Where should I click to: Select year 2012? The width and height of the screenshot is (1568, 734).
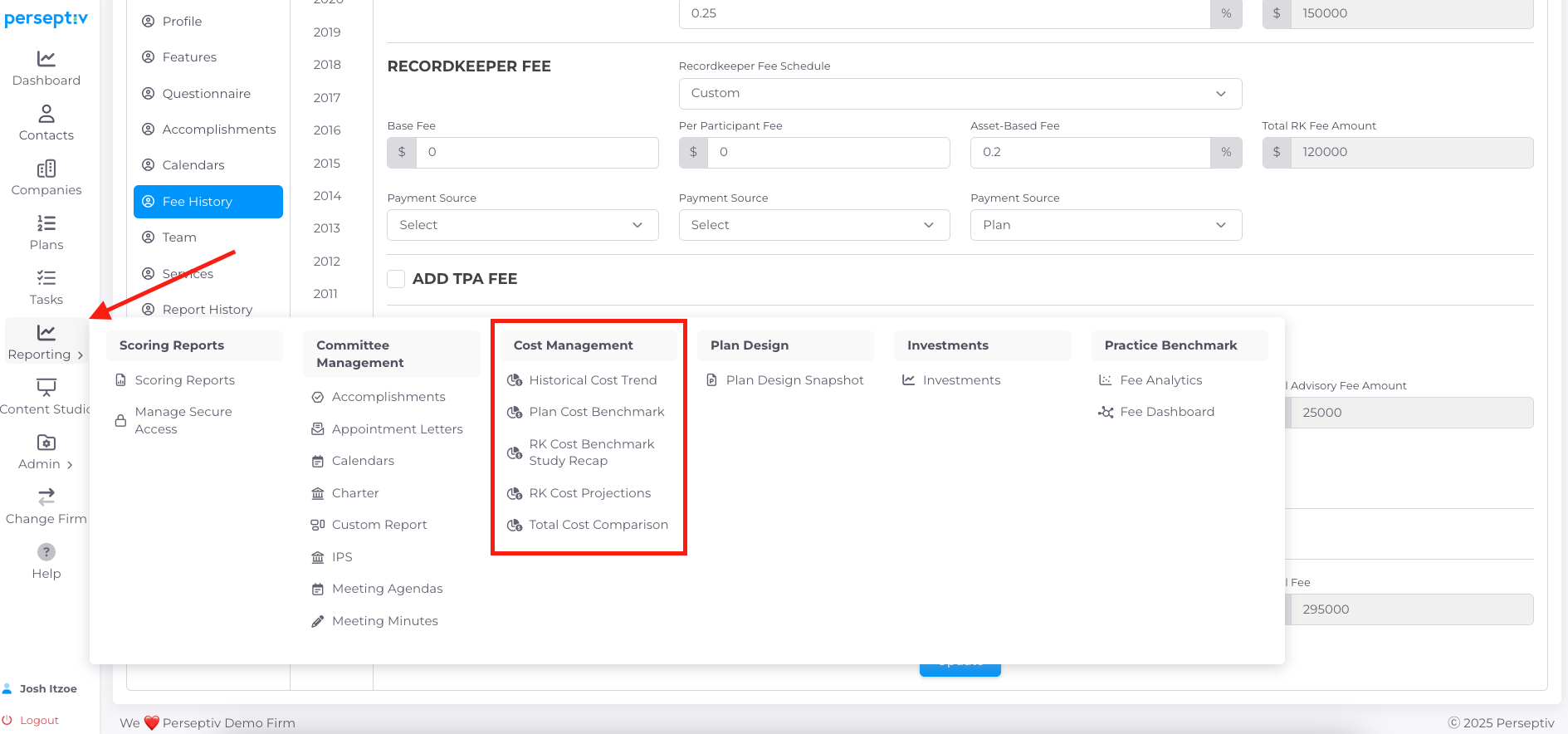[x=327, y=262]
